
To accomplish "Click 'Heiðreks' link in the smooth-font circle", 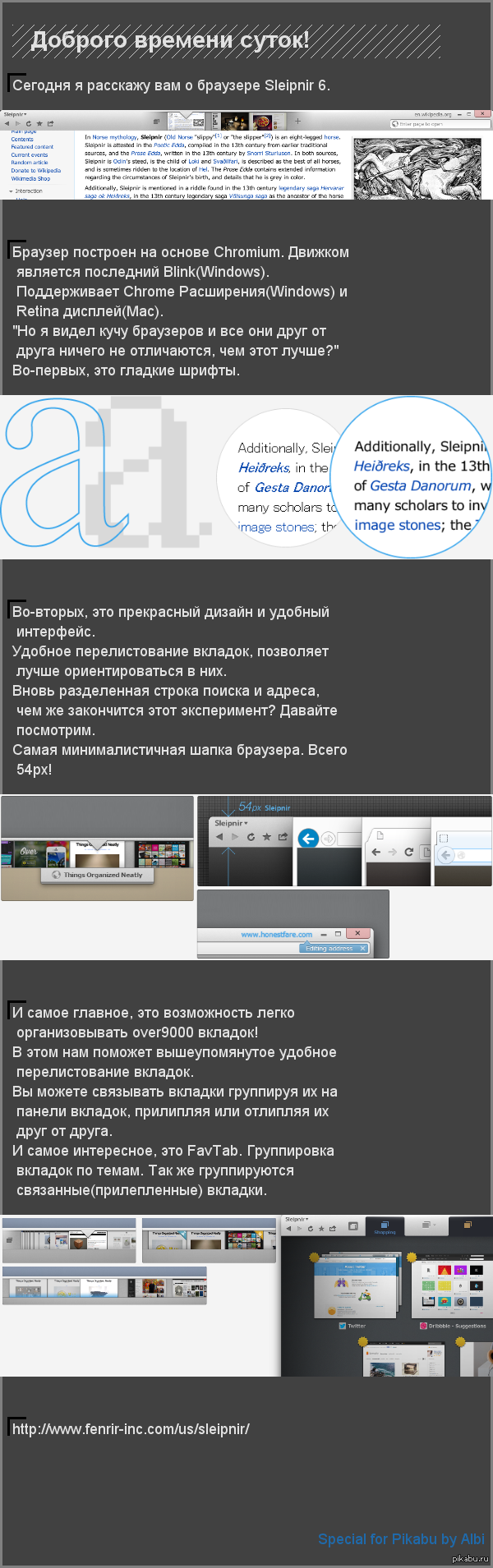I will point(381,466).
